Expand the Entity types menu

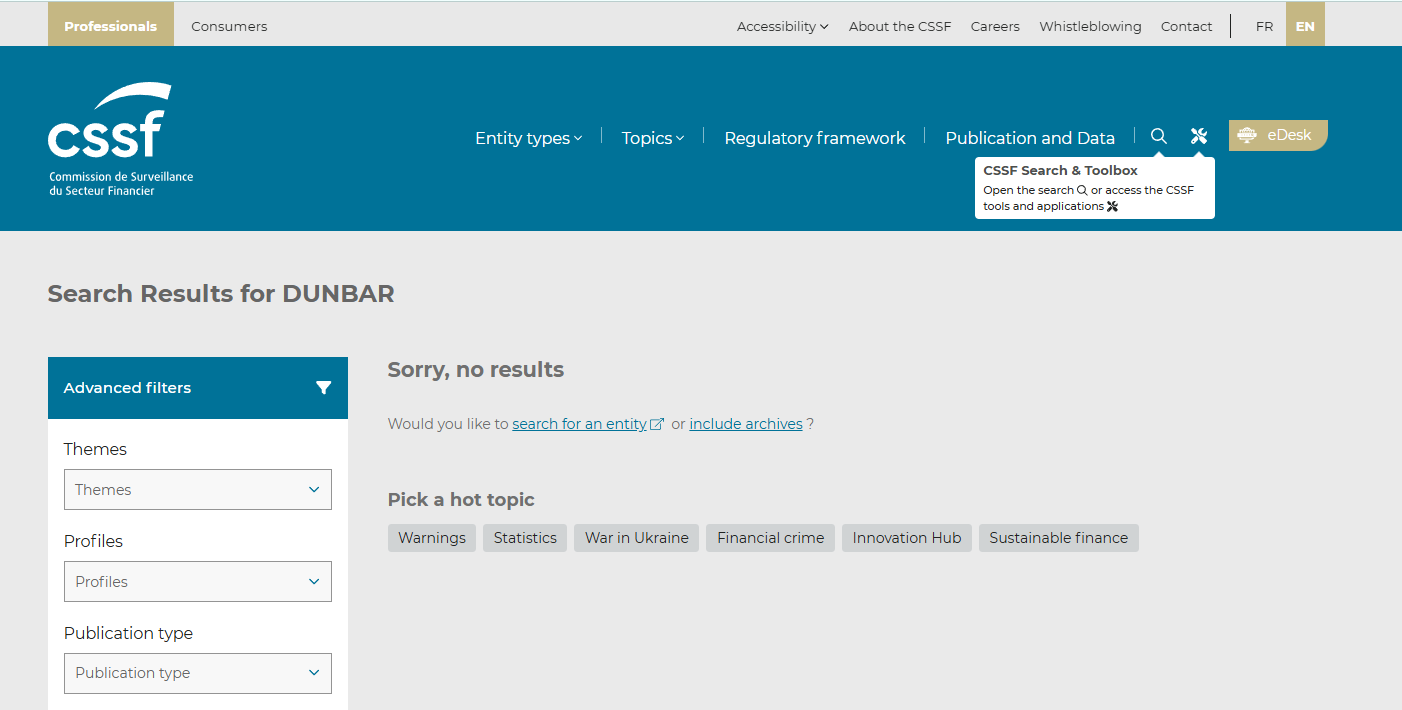528,138
